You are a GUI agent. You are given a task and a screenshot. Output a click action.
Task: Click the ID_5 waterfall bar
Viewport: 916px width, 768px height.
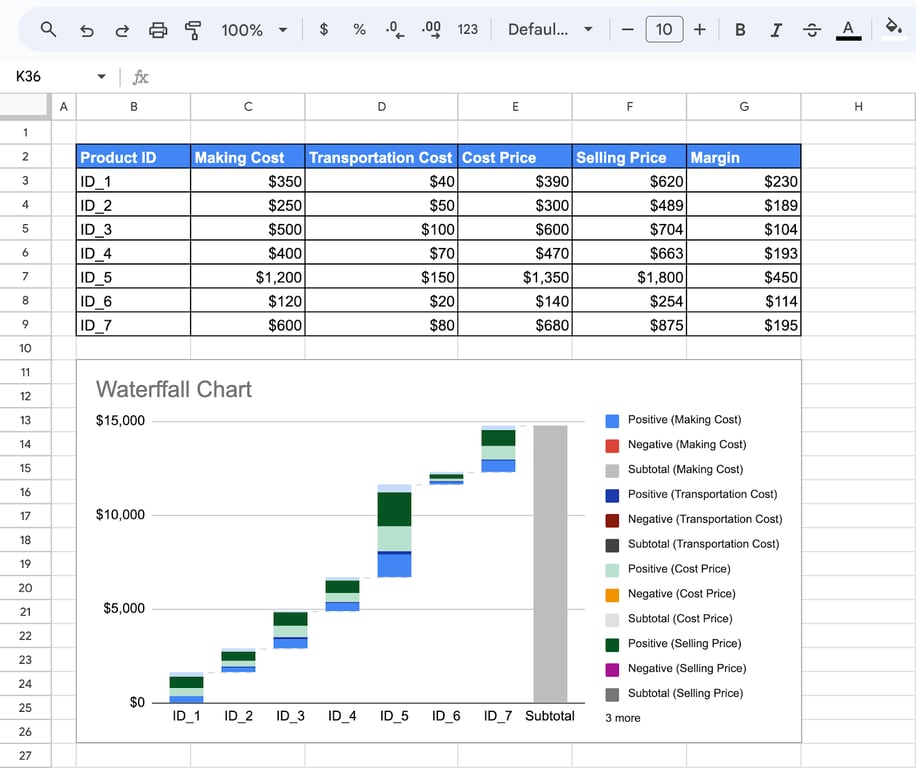[394, 531]
